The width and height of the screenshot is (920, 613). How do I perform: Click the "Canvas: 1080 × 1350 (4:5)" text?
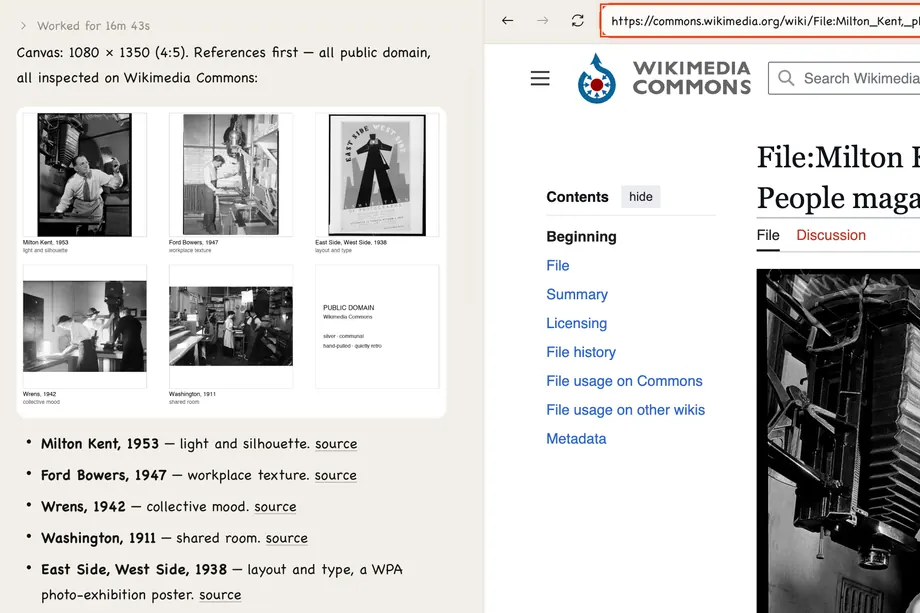102,53
